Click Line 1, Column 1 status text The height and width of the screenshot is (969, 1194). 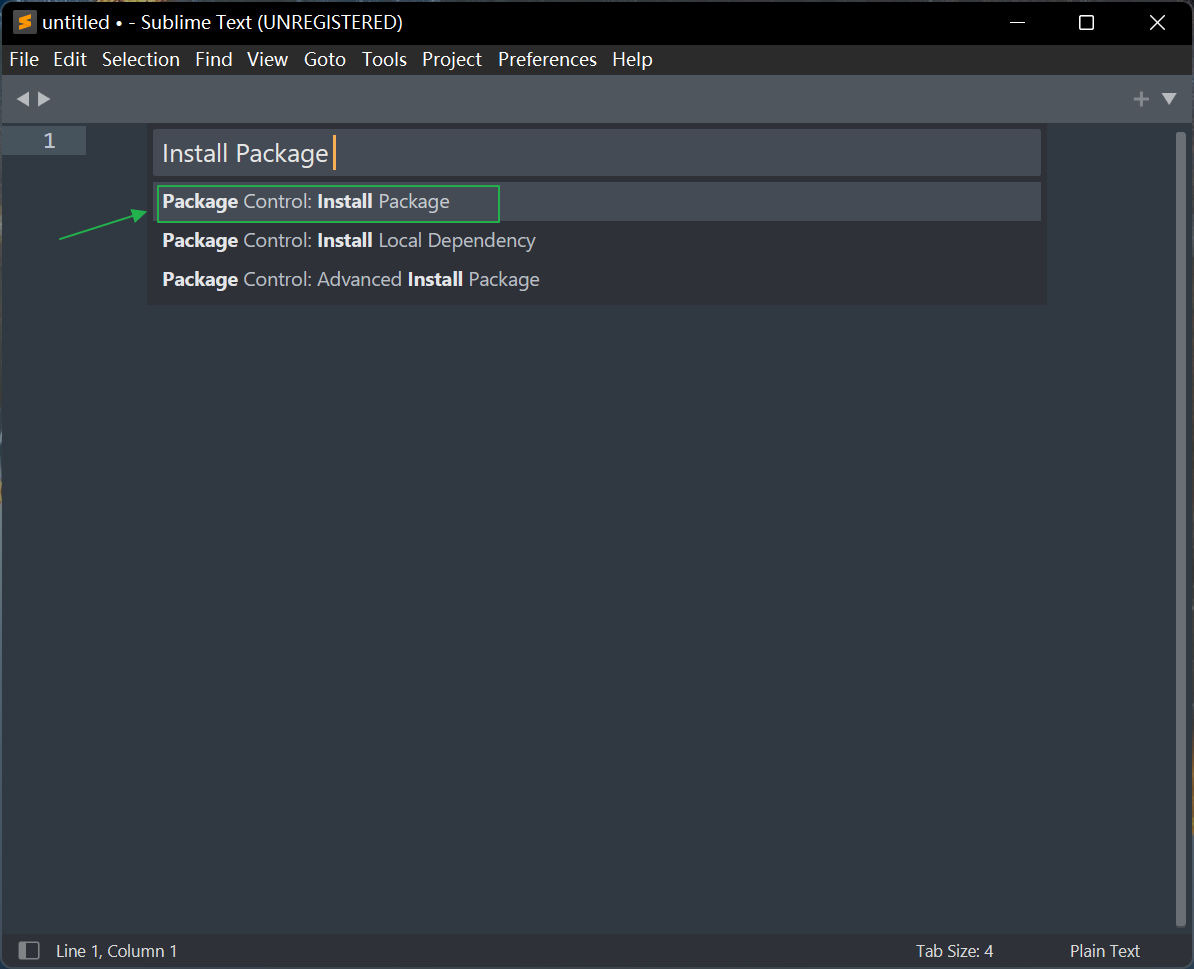tap(117, 951)
